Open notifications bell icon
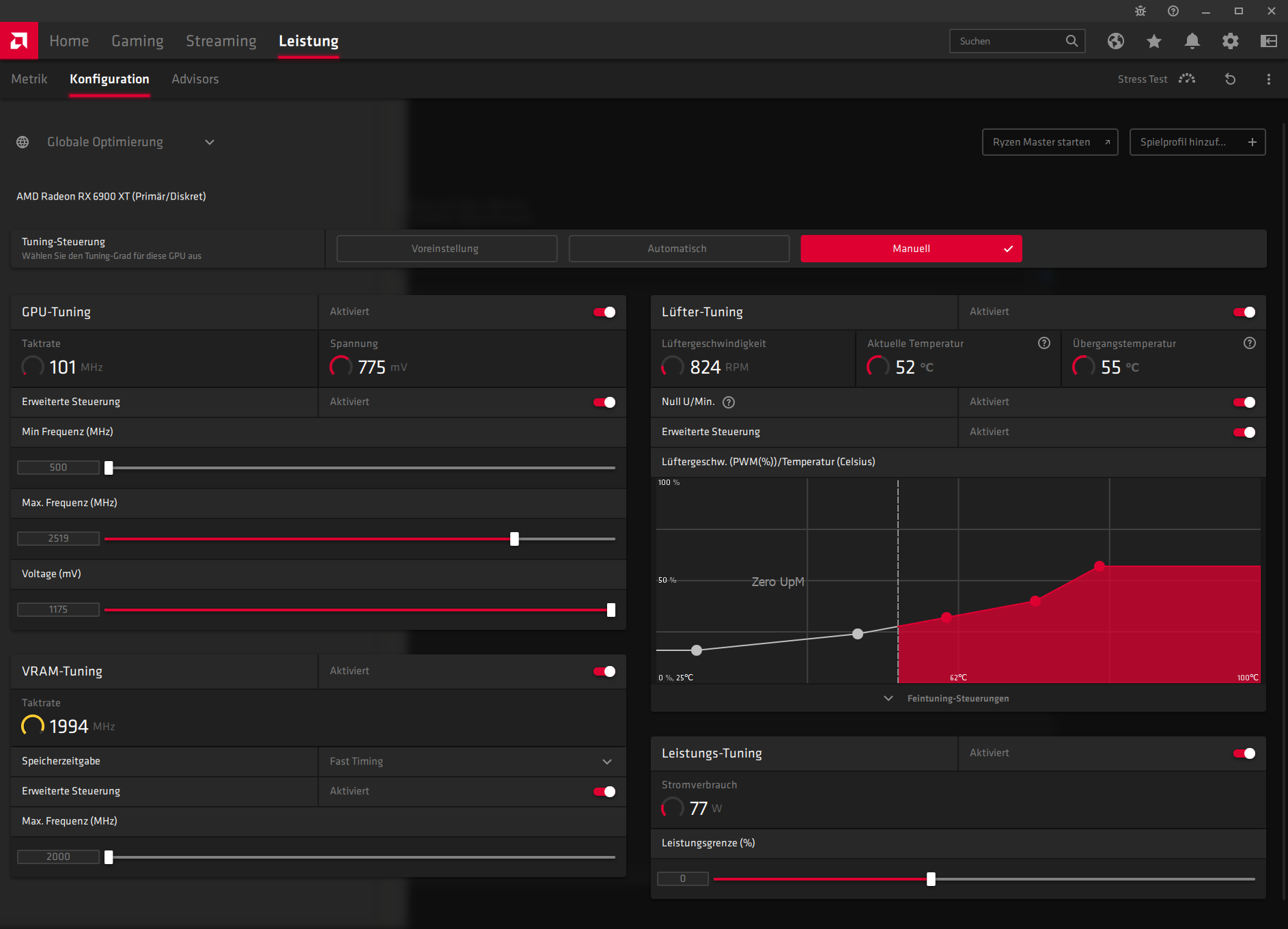Screen dimensions: 1288x929 [x=1192, y=41]
